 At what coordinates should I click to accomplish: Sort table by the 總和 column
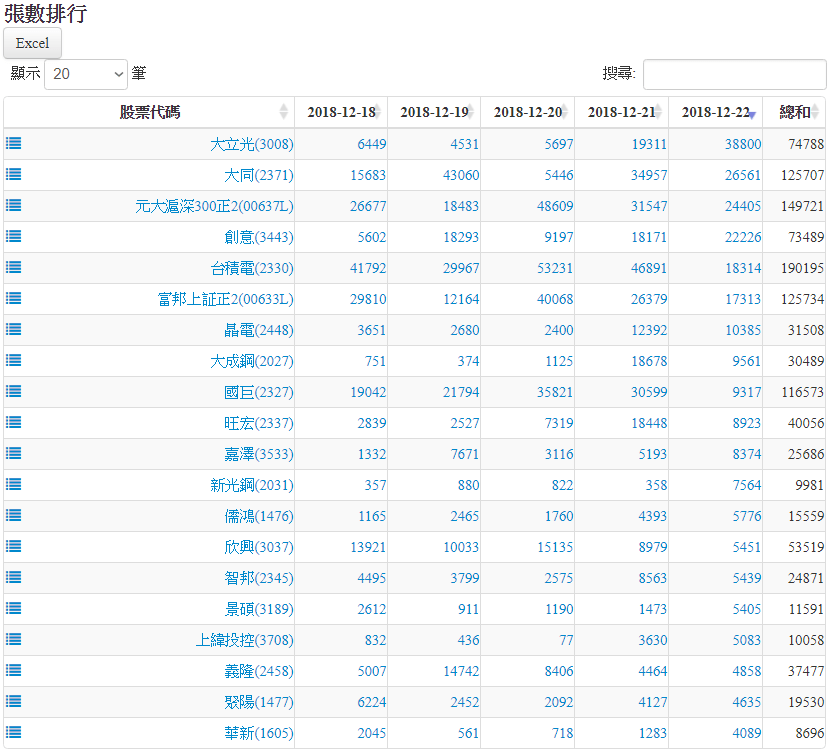(795, 112)
